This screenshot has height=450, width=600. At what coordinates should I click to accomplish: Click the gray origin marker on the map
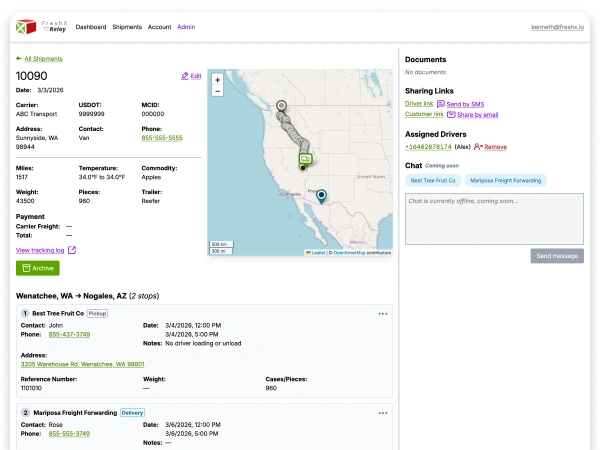point(281,105)
